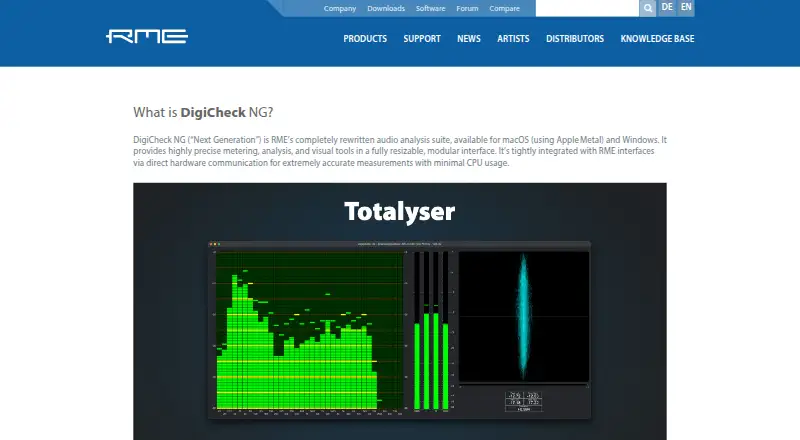Viewport: 800px width, 440px height.
Task: Open the Compare link
Action: tap(504, 9)
